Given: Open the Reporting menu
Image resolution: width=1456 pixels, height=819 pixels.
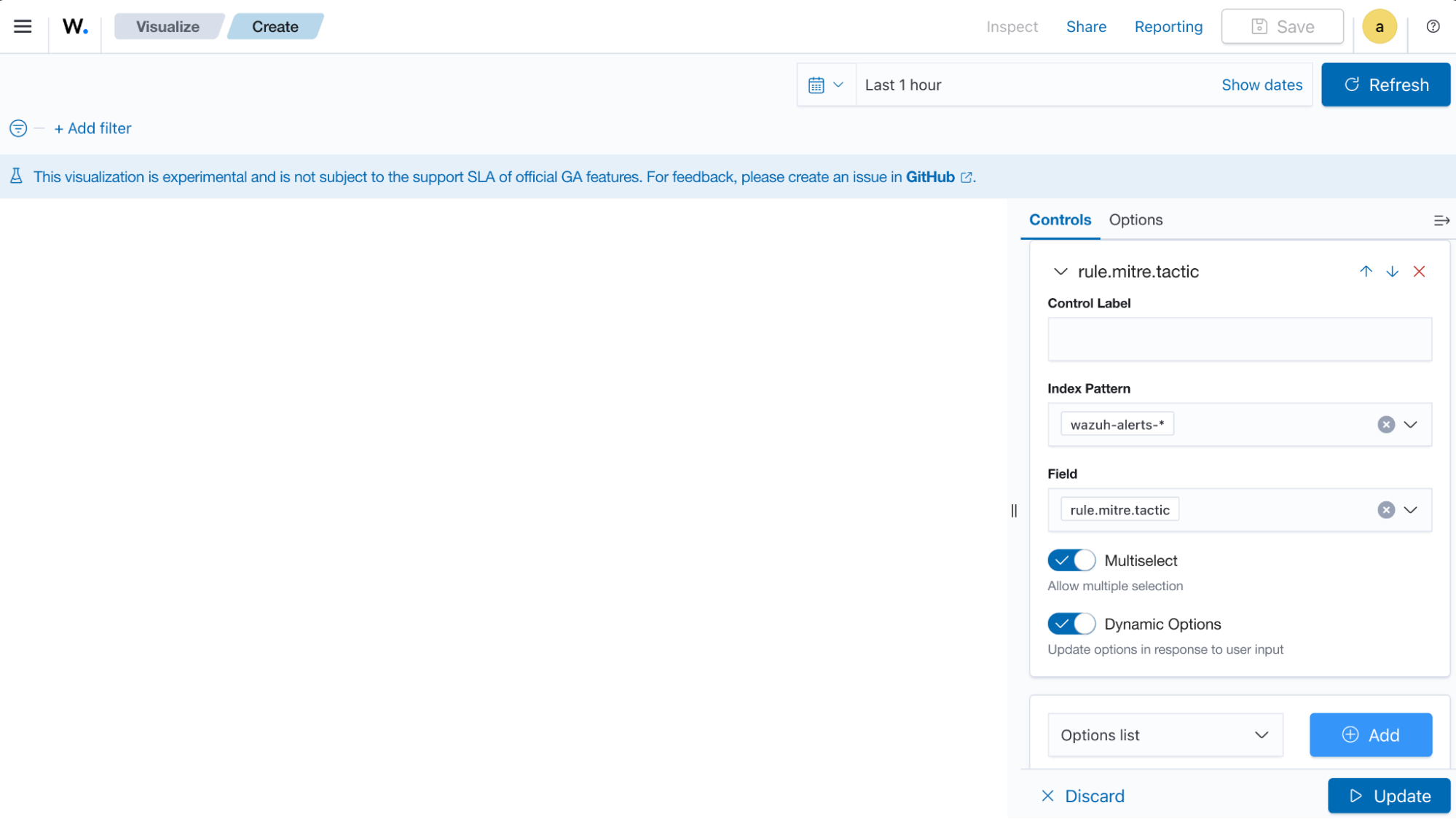Looking at the screenshot, I should click(x=1168, y=26).
